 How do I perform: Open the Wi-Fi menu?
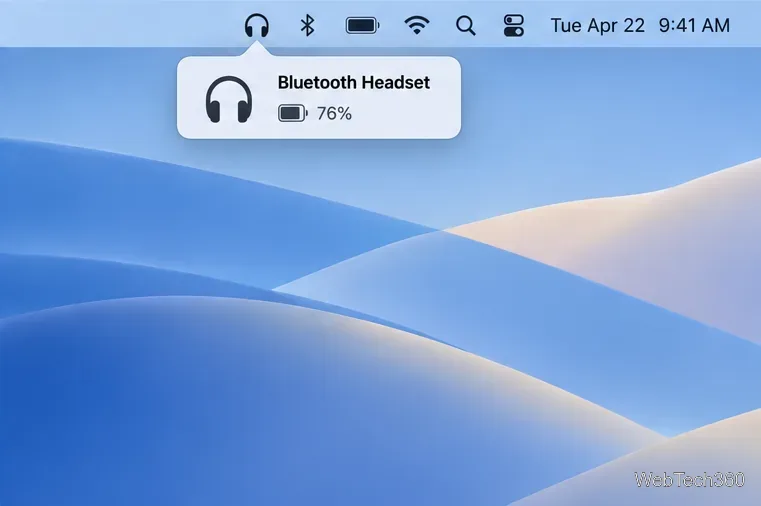click(417, 25)
